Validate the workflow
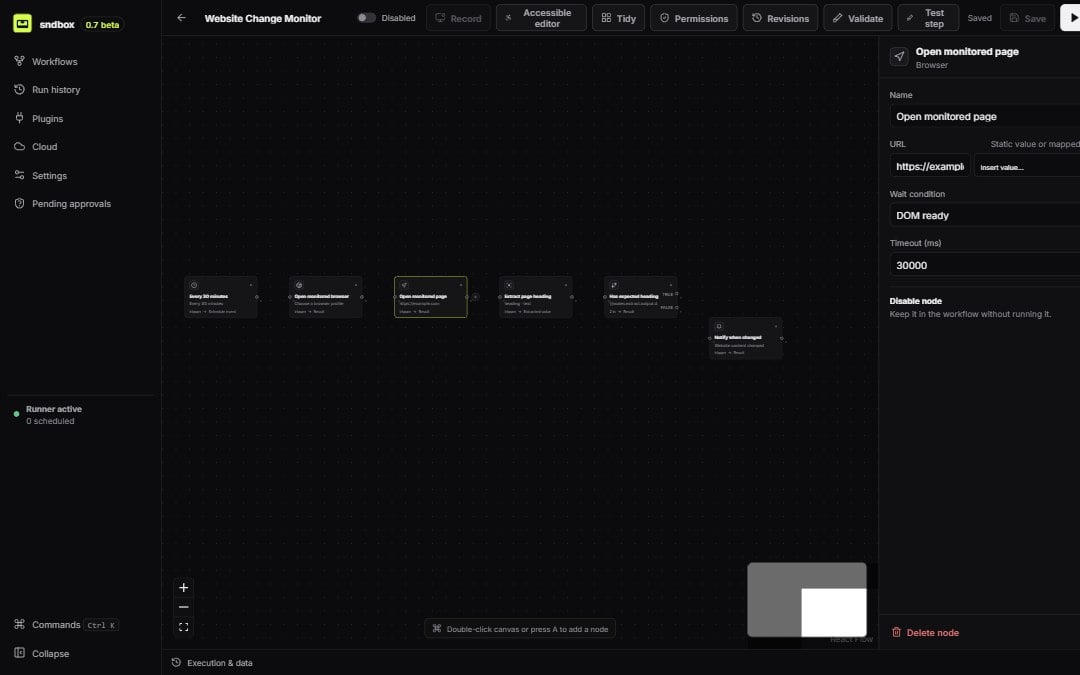1080x675 pixels. [x=858, y=18]
